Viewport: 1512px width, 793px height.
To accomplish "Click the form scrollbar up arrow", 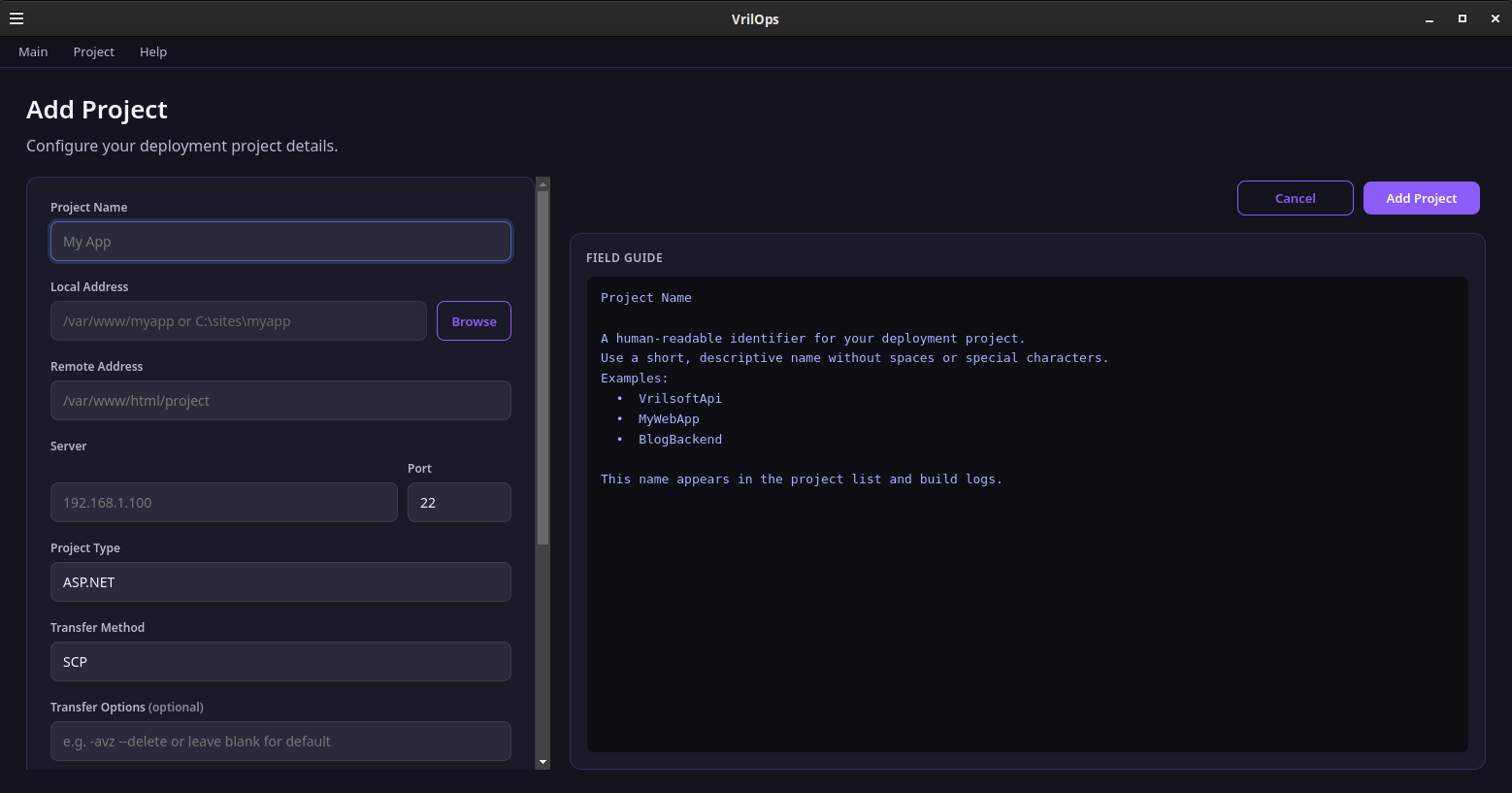I will coord(543,183).
